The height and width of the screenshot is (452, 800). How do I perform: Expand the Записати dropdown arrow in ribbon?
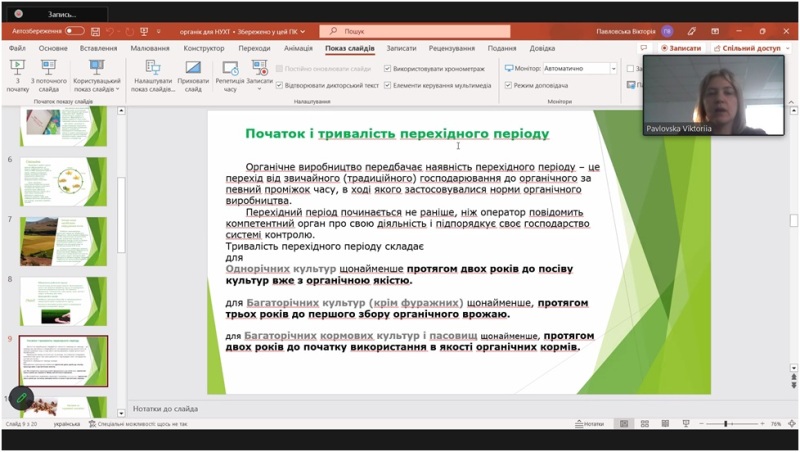[259, 89]
